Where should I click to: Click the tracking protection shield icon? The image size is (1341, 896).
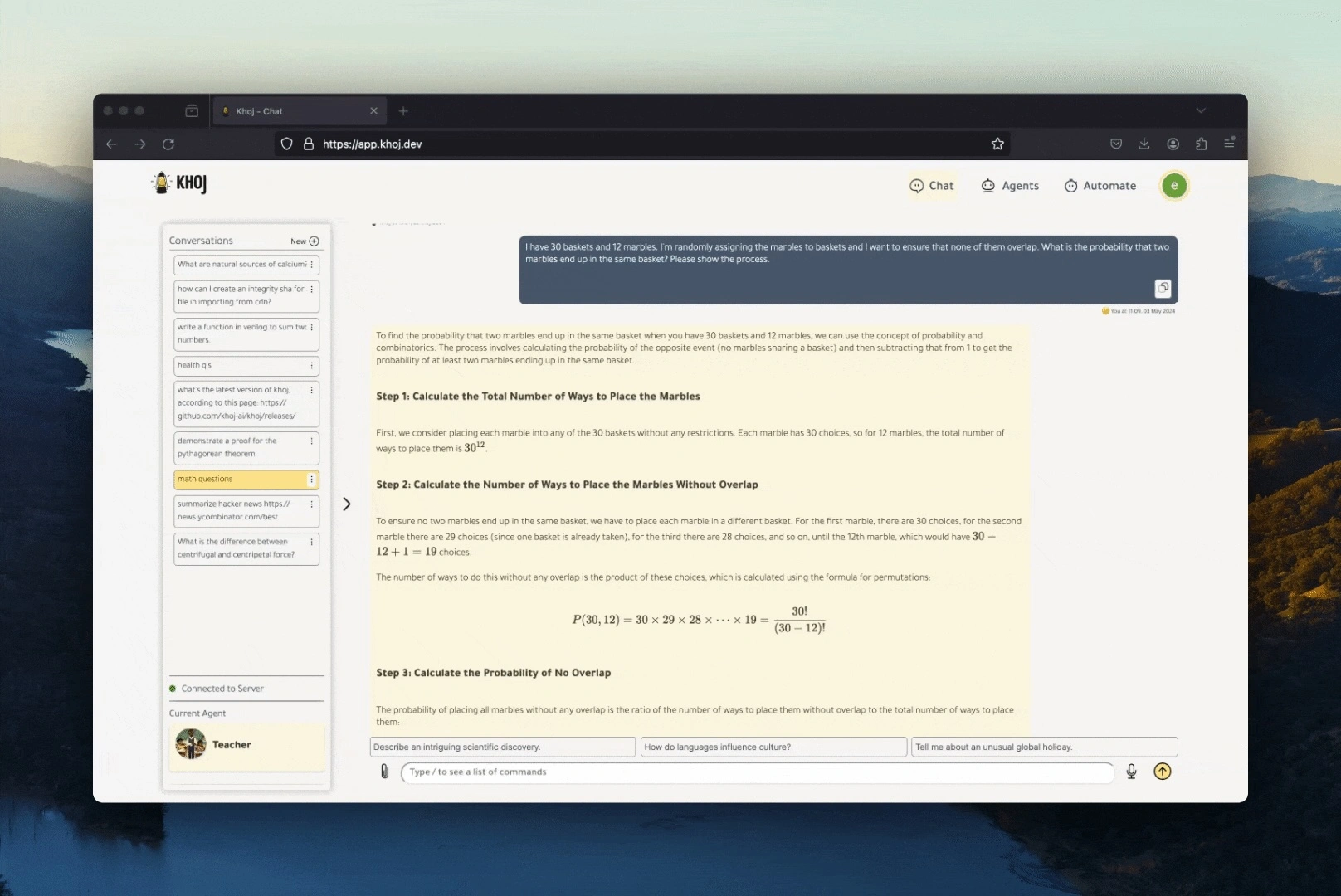click(286, 144)
